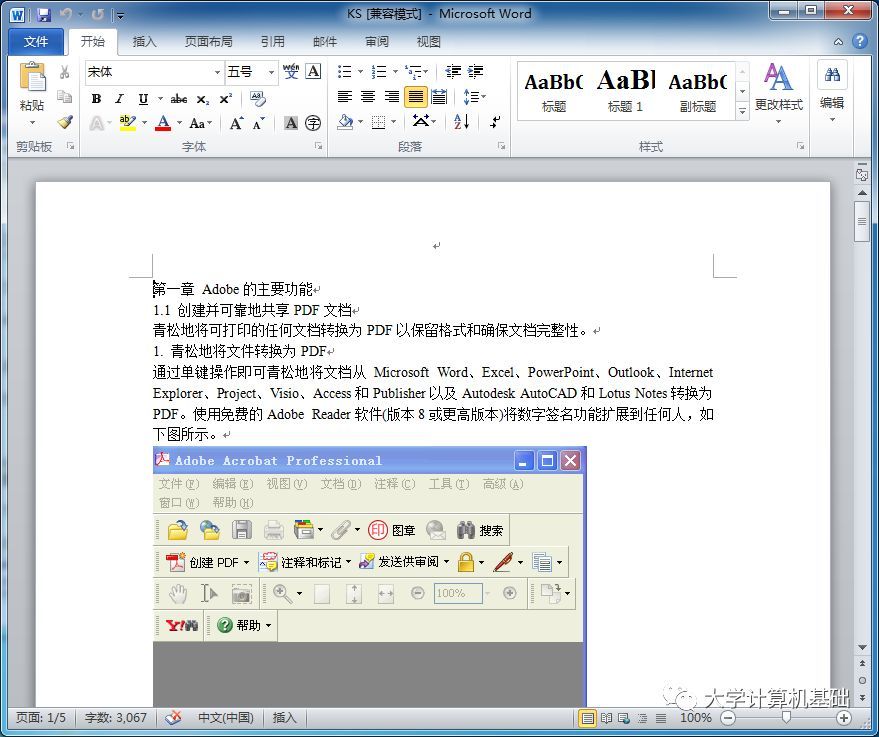879x737 pixels.
Task: Click the zoom in plus button
Action: (844, 717)
